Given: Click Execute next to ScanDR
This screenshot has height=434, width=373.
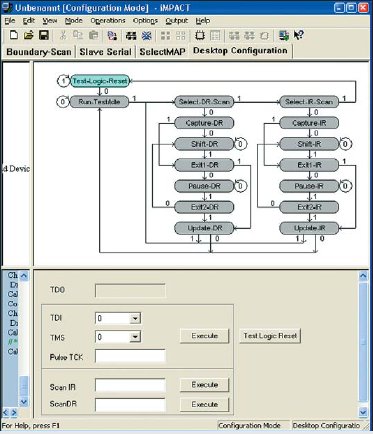Looking at the screenshot, I should (x=204, y=404).
